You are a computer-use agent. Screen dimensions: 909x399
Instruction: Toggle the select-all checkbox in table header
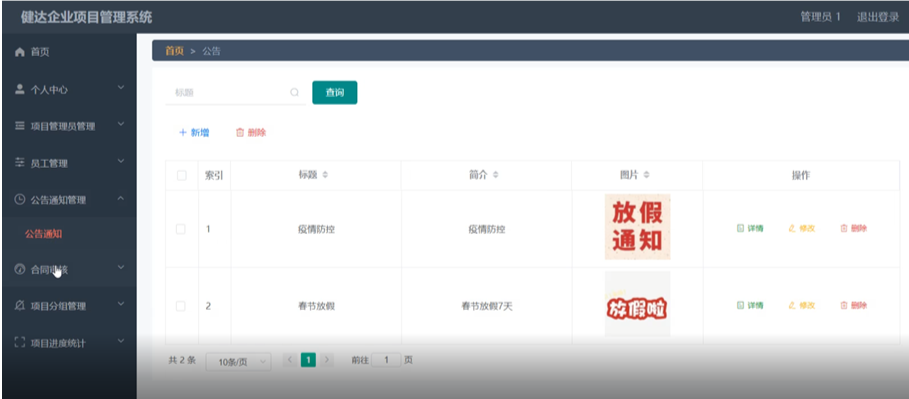click(x=181, y=175)
